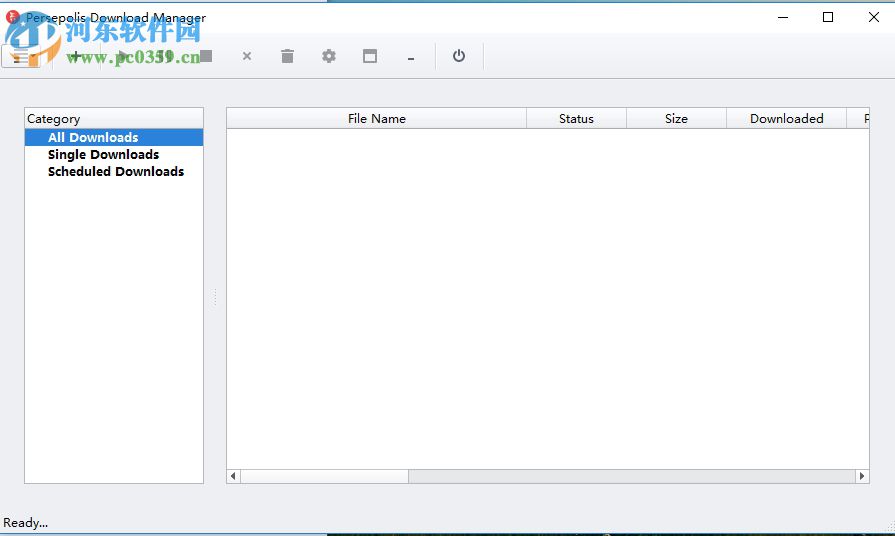Click the dash minimize-to-tray toolbar icon
The width and height of the screenshot is (895, 536).
coord(411,58)
